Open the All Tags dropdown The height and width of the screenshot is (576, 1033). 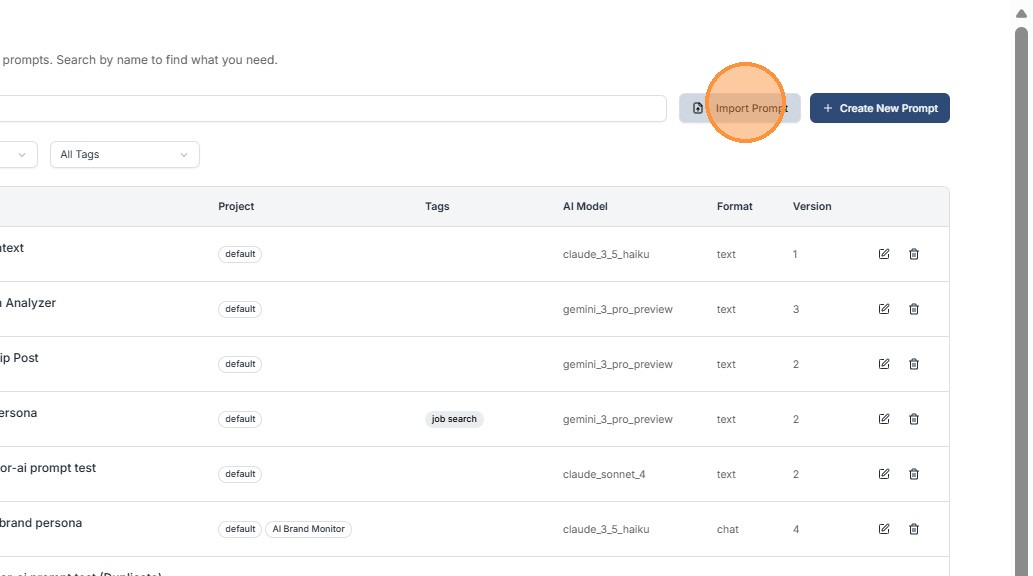coord(124,155)
